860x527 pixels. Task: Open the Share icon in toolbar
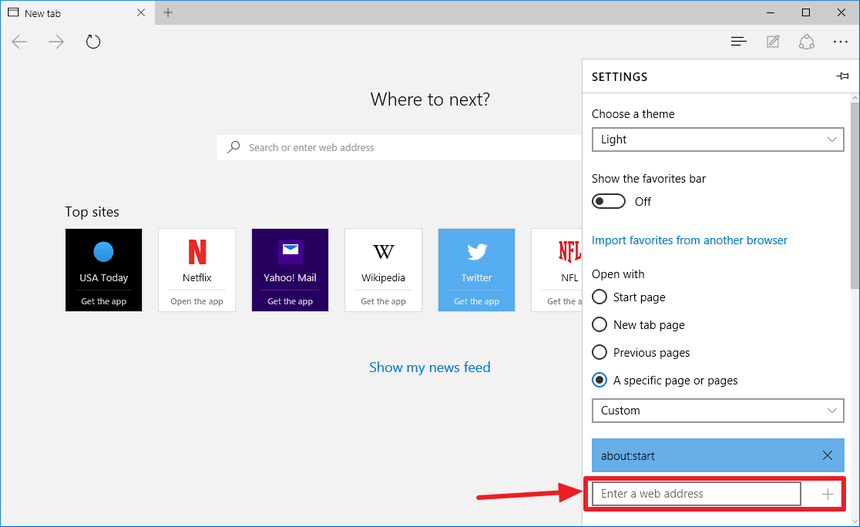click(806, 42)
